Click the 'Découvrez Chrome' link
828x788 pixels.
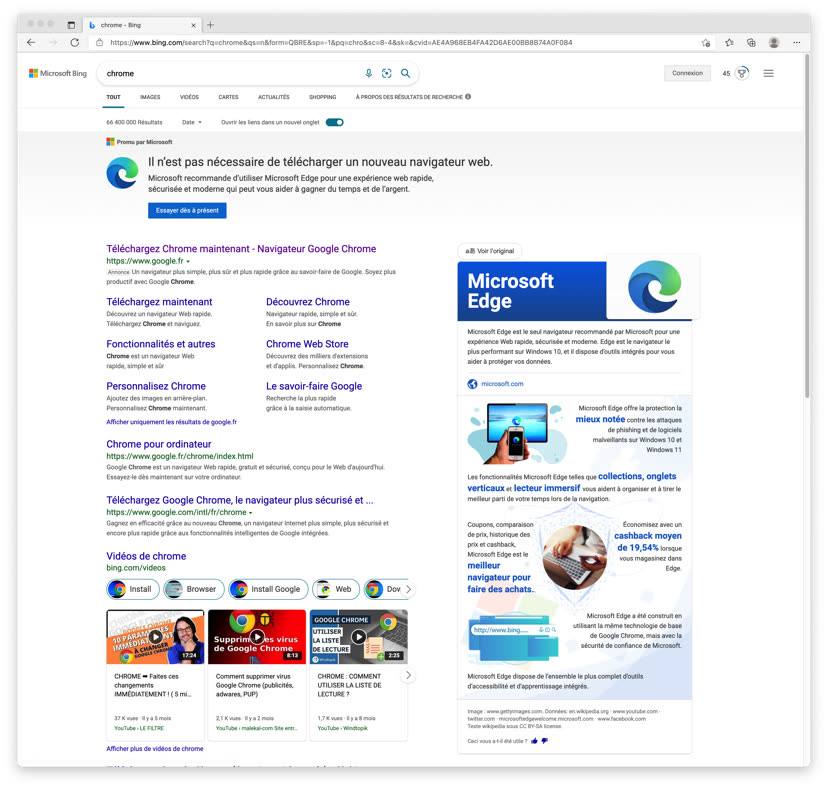pos(308,302)
